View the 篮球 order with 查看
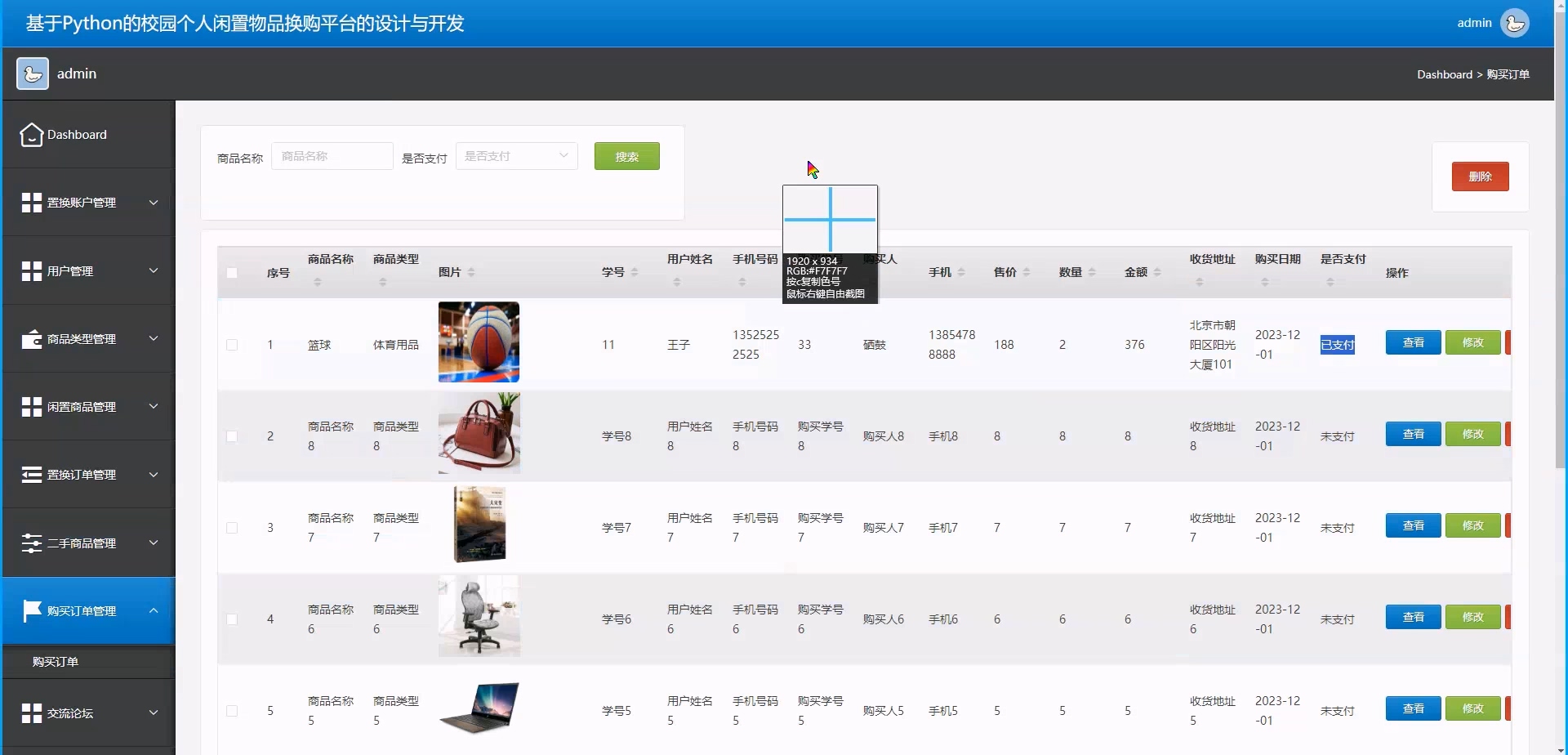This screenshot has width=1568, height=755. coord(1413,342)
